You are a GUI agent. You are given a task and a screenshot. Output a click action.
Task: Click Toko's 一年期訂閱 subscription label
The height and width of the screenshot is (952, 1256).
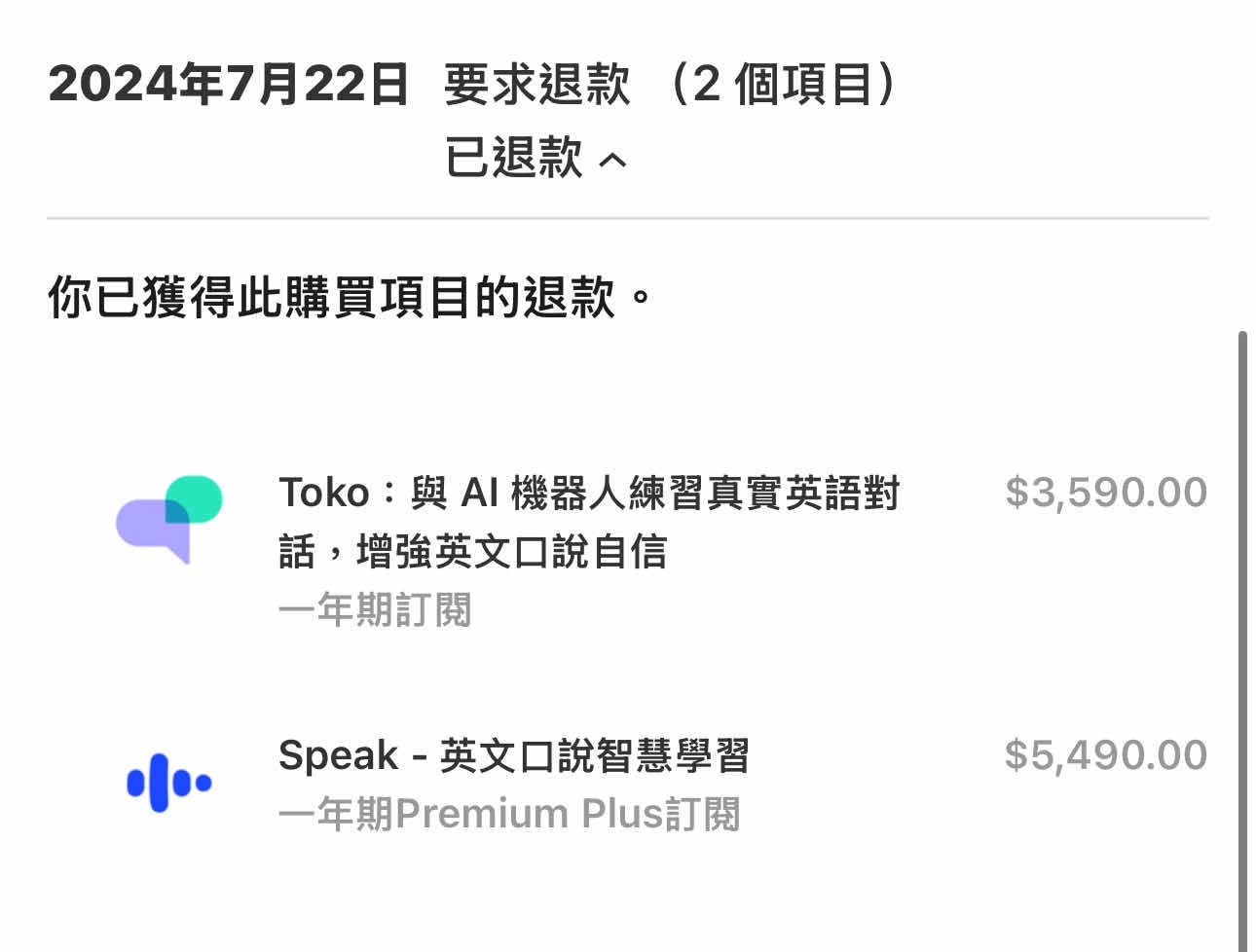375,611
